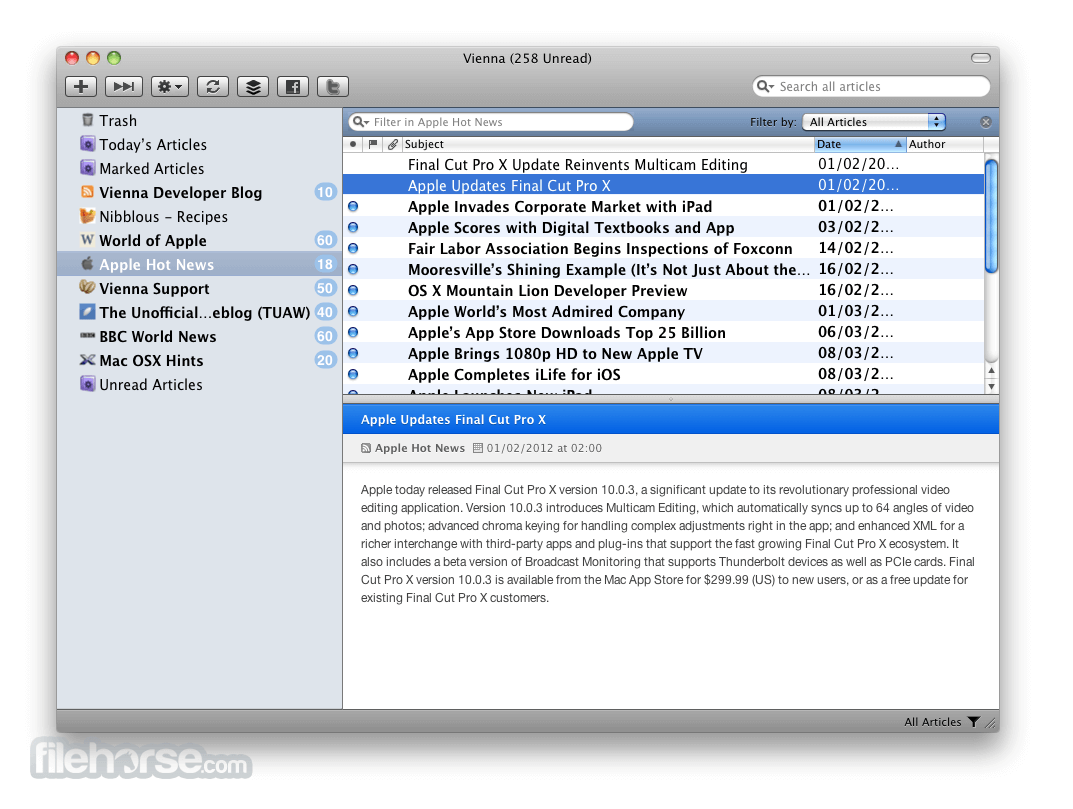This screenshot has width=1073, height=809.
Task: Select World of Apple feed
Action: click(199, 240)
